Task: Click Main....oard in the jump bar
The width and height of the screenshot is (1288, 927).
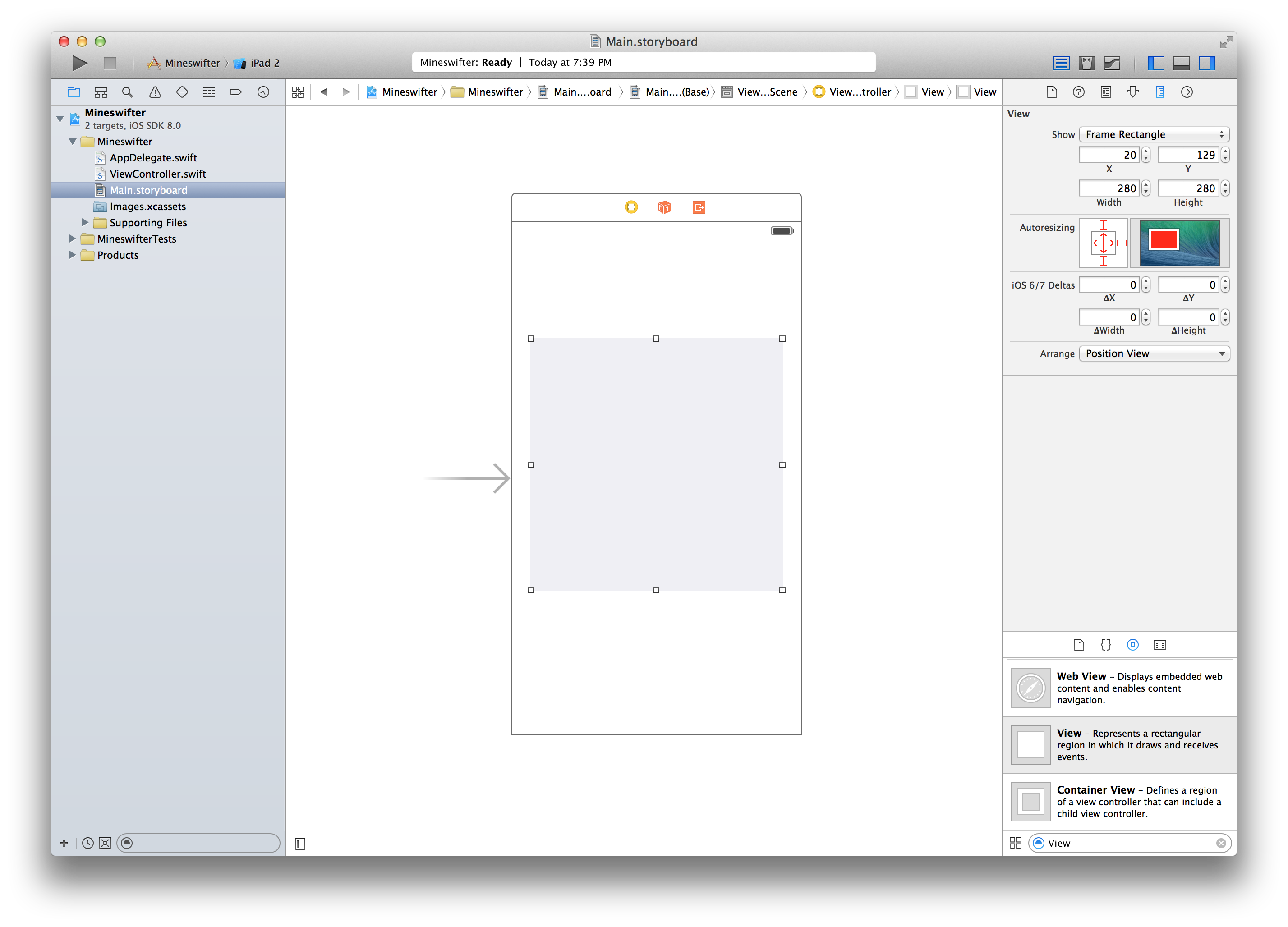Action: coord(574,92)
